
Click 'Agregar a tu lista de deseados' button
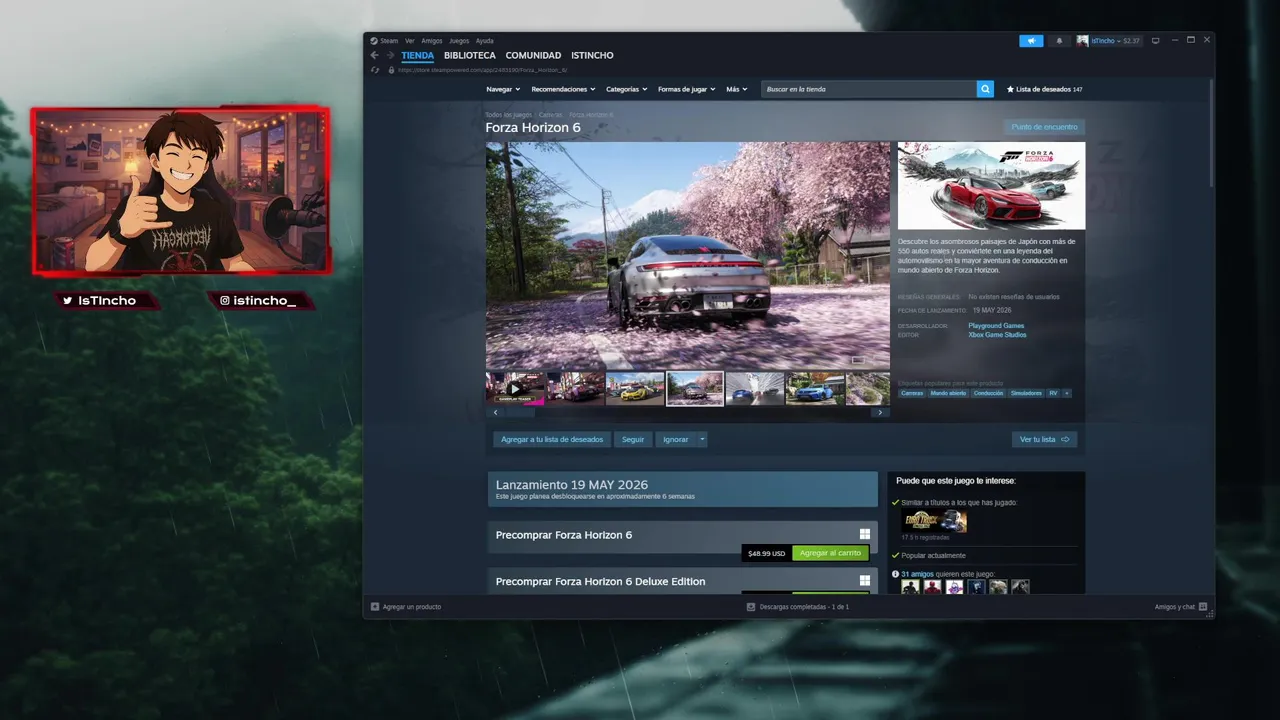(552, 439)
